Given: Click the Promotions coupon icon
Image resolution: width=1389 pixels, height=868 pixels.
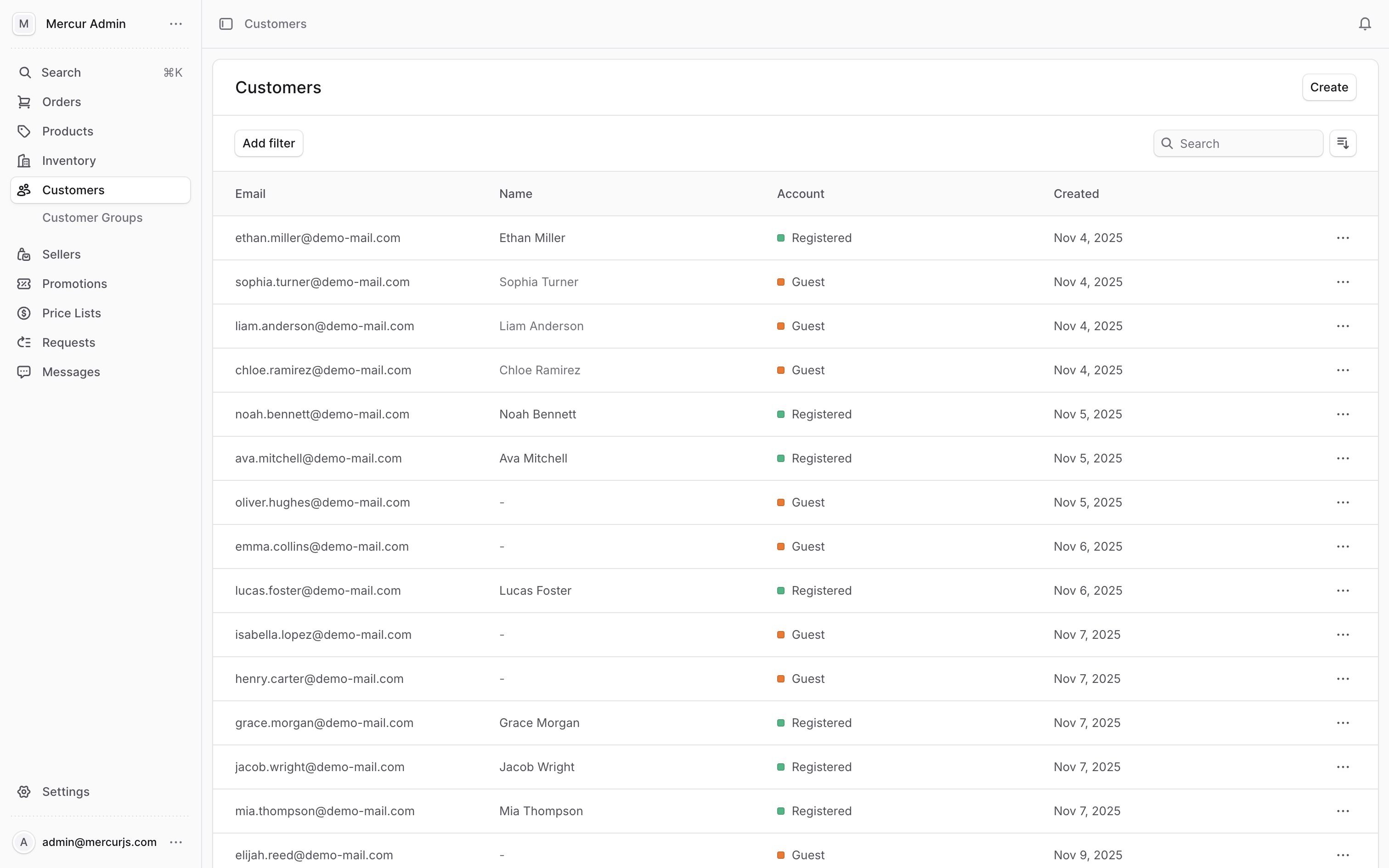Looking at the screenshot, I should (x=24, y=284).
